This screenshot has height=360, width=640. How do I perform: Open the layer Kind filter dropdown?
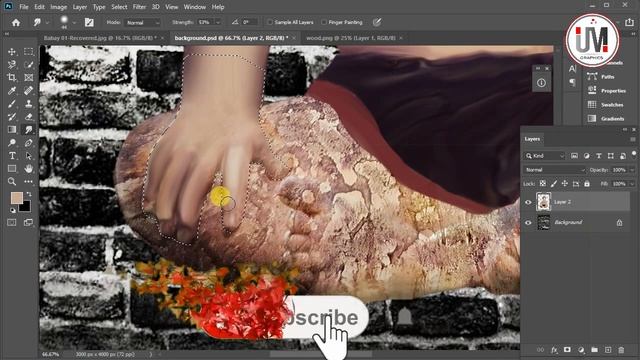click(544, 156)
